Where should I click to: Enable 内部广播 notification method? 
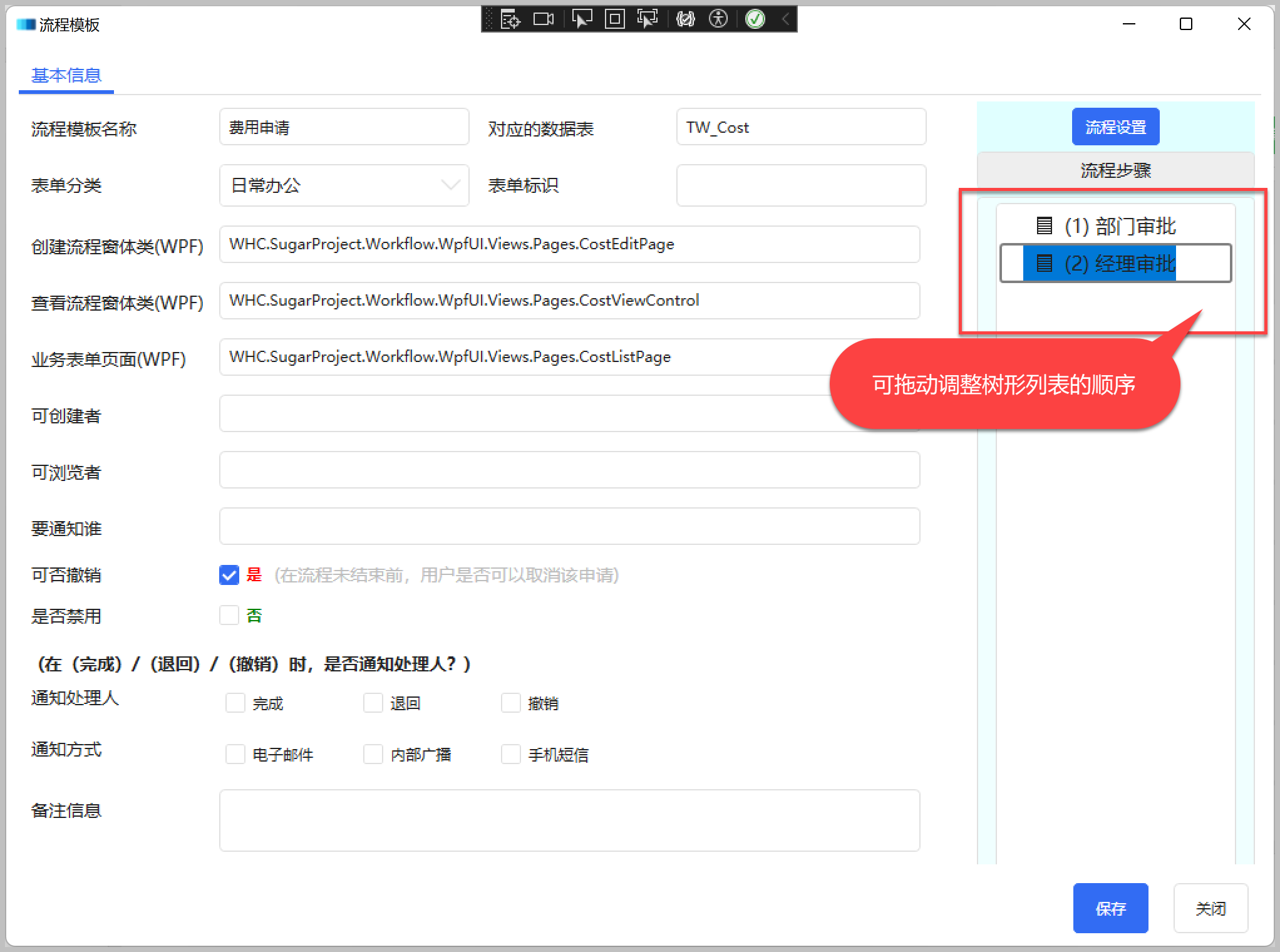(x=373, y=754)
